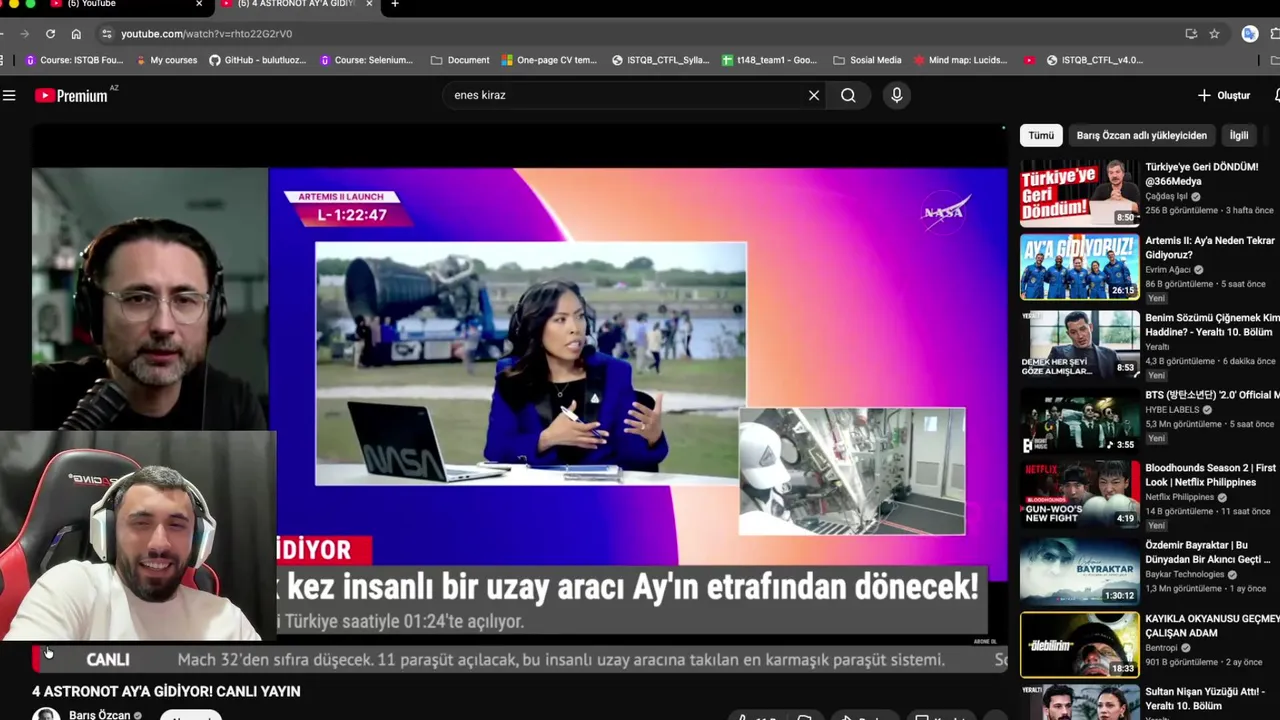Open the 'My courses' bookmark
The width and height of the screenshot is (1280, 720).
(165, 60)
